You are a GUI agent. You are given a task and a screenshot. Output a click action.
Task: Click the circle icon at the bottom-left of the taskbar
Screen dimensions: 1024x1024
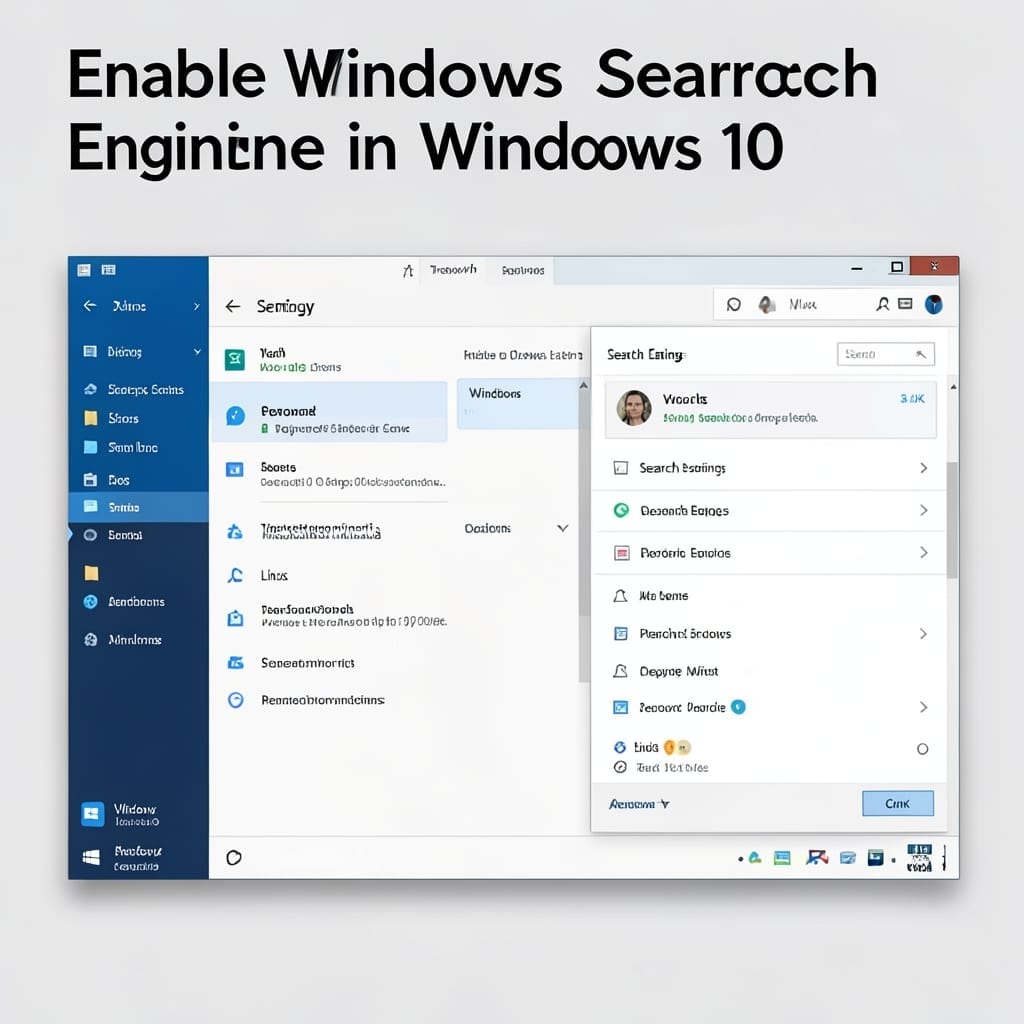point(234,857)
